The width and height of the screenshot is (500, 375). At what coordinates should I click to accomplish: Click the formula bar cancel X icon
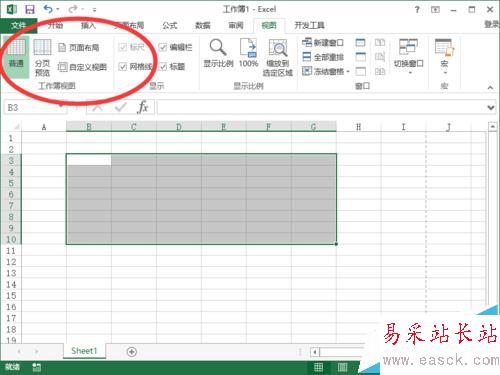pyautogui.click(x=98, y=107)
